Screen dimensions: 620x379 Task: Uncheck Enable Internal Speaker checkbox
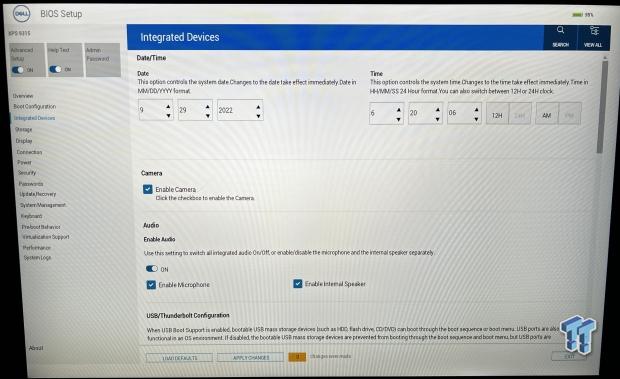point(298,283)
